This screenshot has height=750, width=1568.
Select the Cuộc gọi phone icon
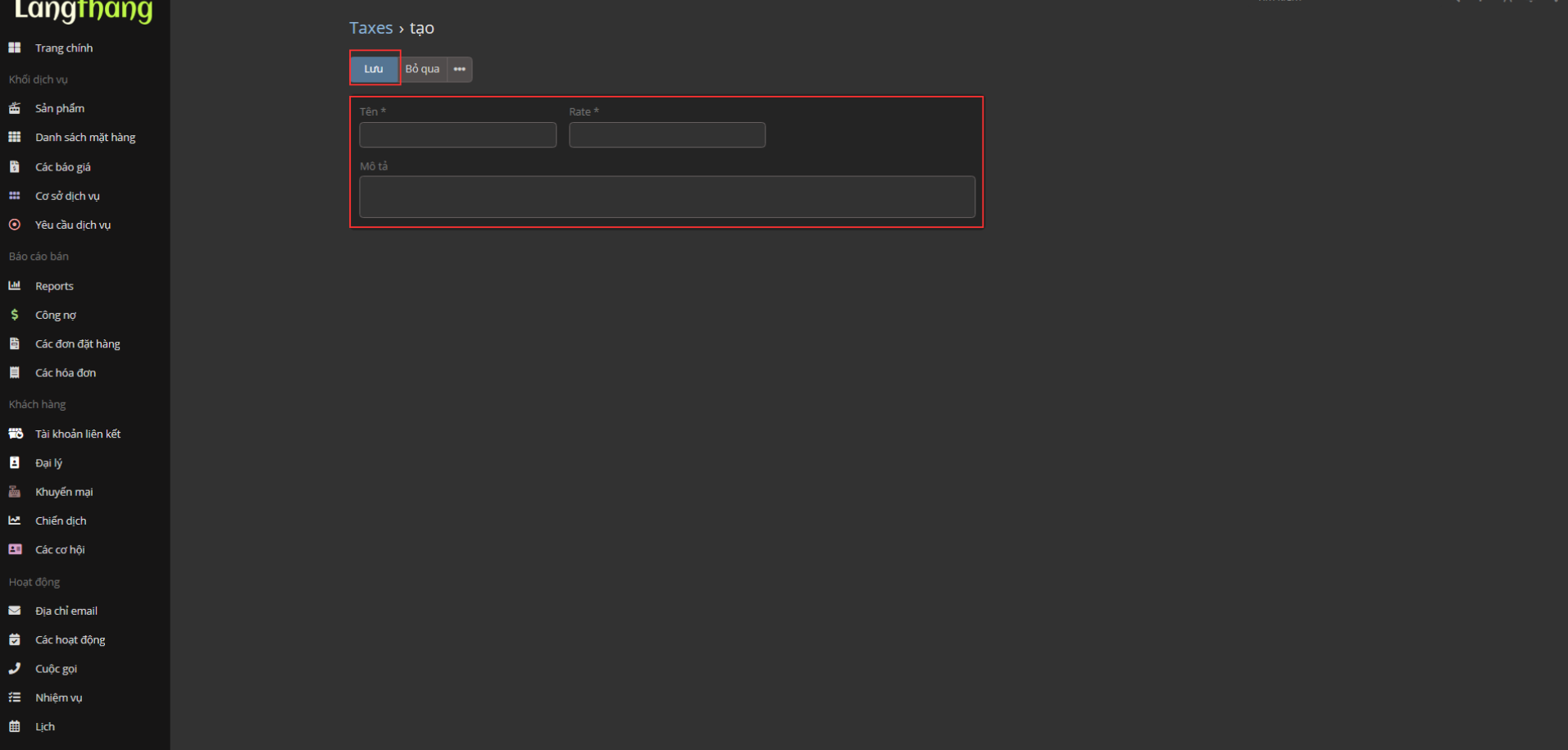pyautogui.click(x=14, y=668)
